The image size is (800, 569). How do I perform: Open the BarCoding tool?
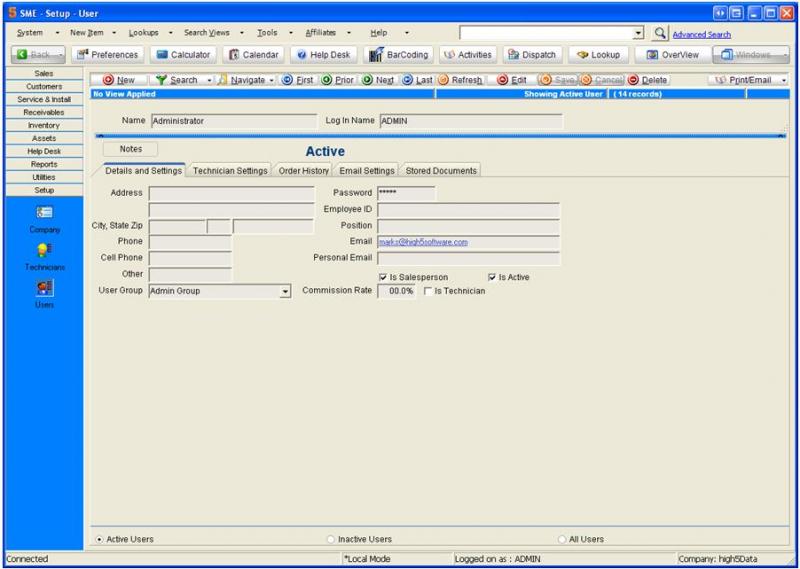click(398, 55)
